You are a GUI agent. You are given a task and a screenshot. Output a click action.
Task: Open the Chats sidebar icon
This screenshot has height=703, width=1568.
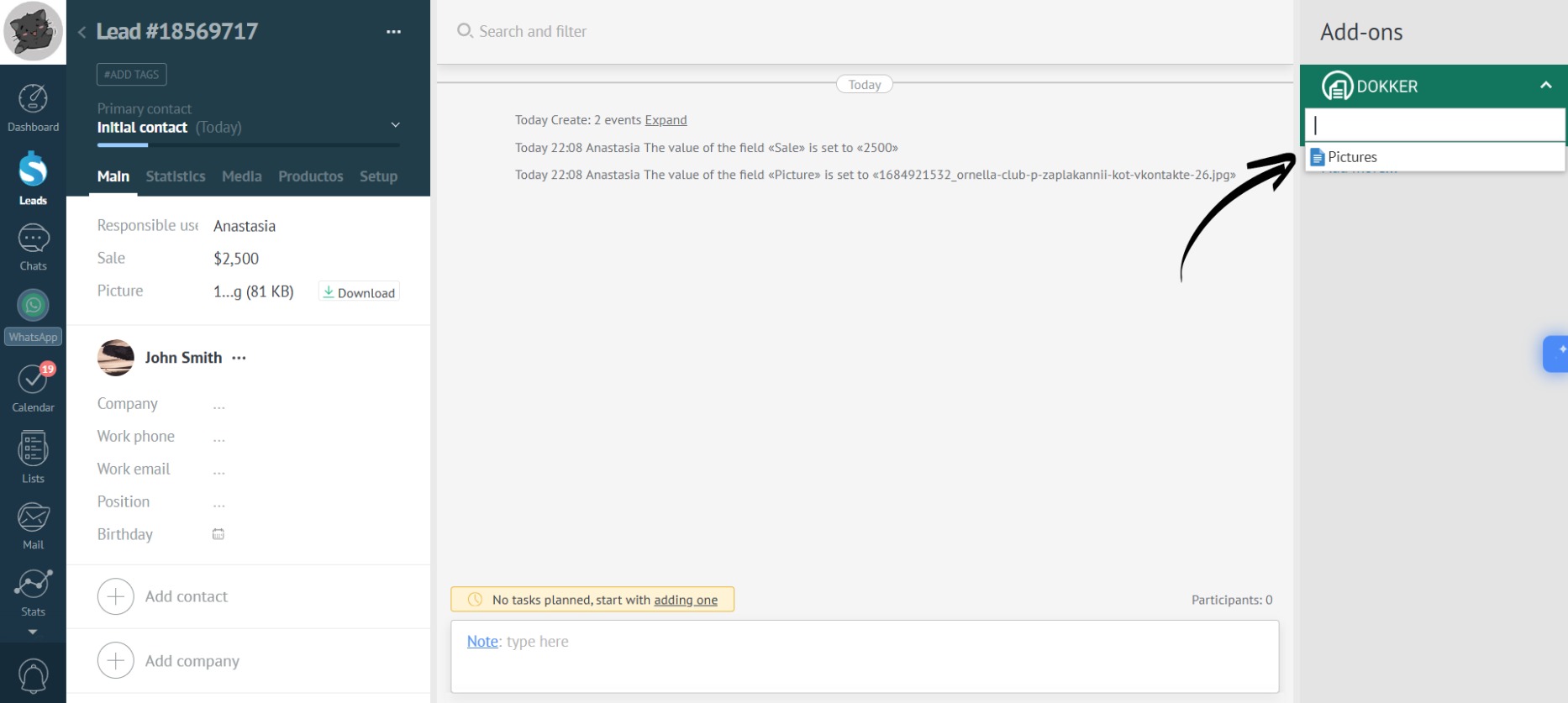(x=33, y=248)
